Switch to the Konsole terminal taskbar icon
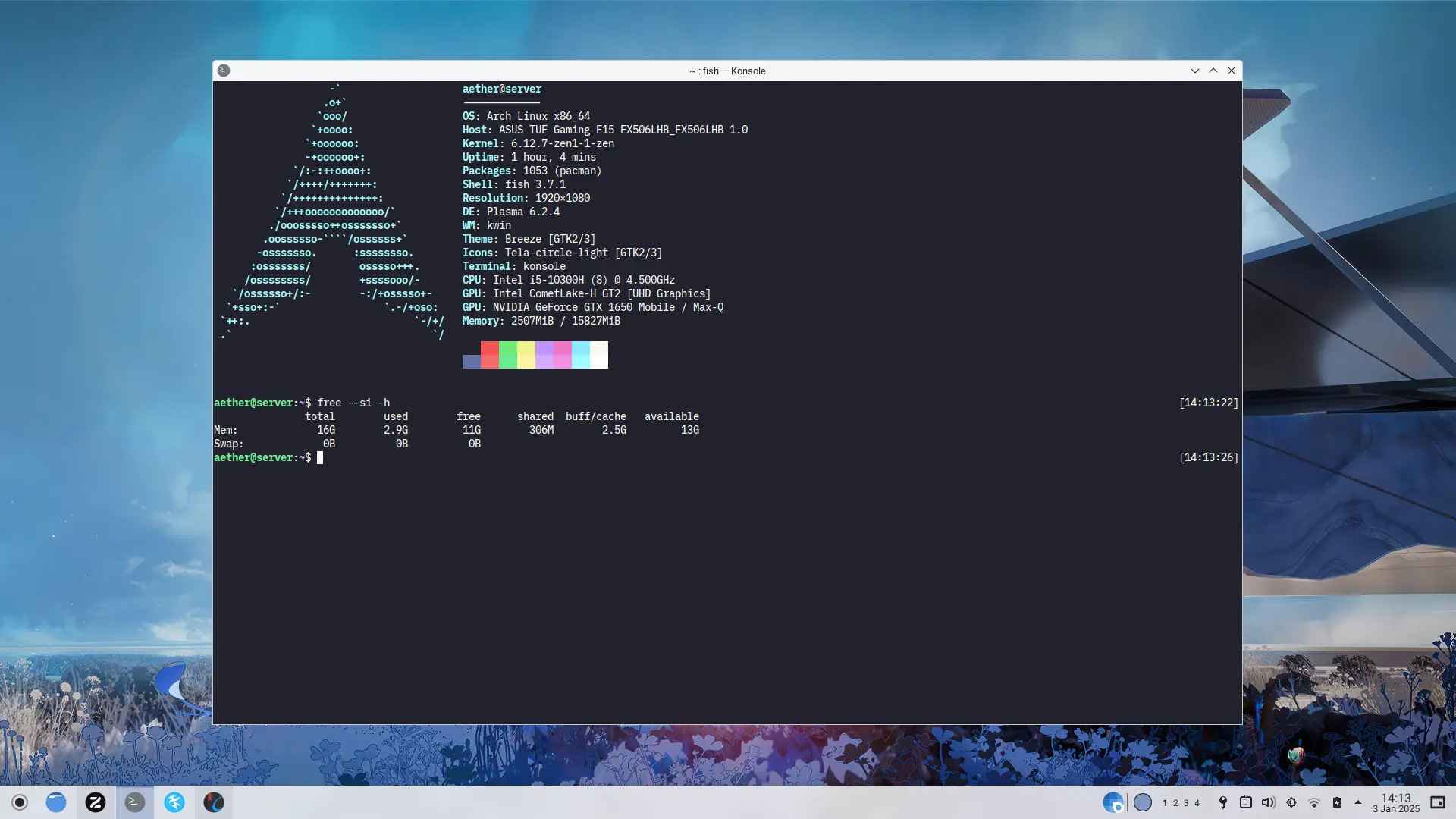 (135, 802)
